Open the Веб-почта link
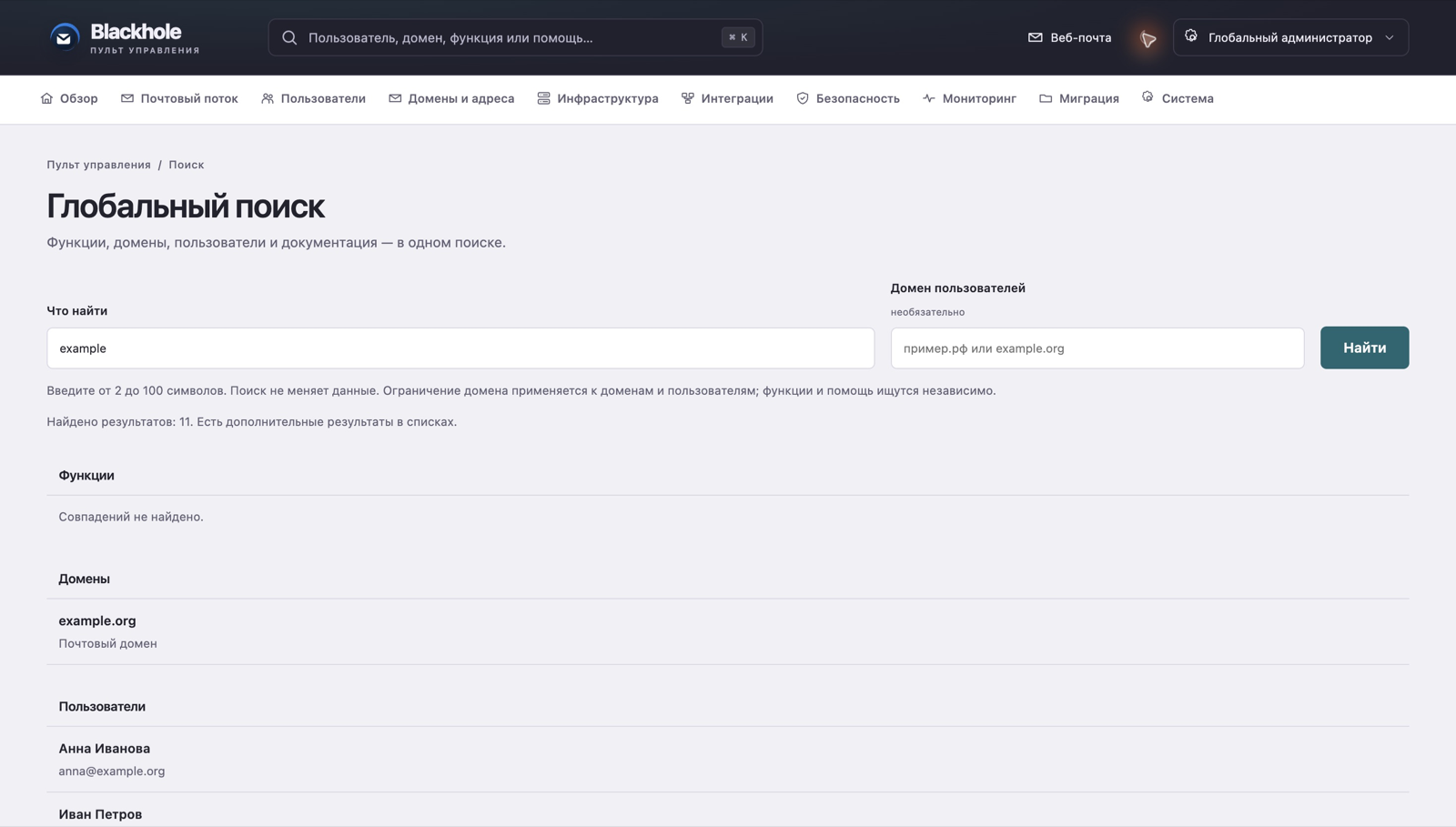This screenshot has width=1456, height=827. pyautogui.click(x=1070, y=37)
